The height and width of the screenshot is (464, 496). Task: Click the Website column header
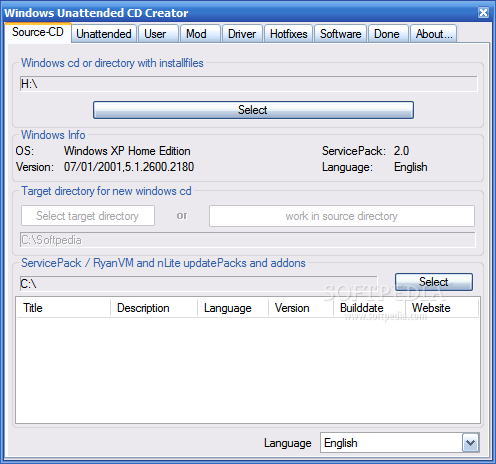pos(442,308)
